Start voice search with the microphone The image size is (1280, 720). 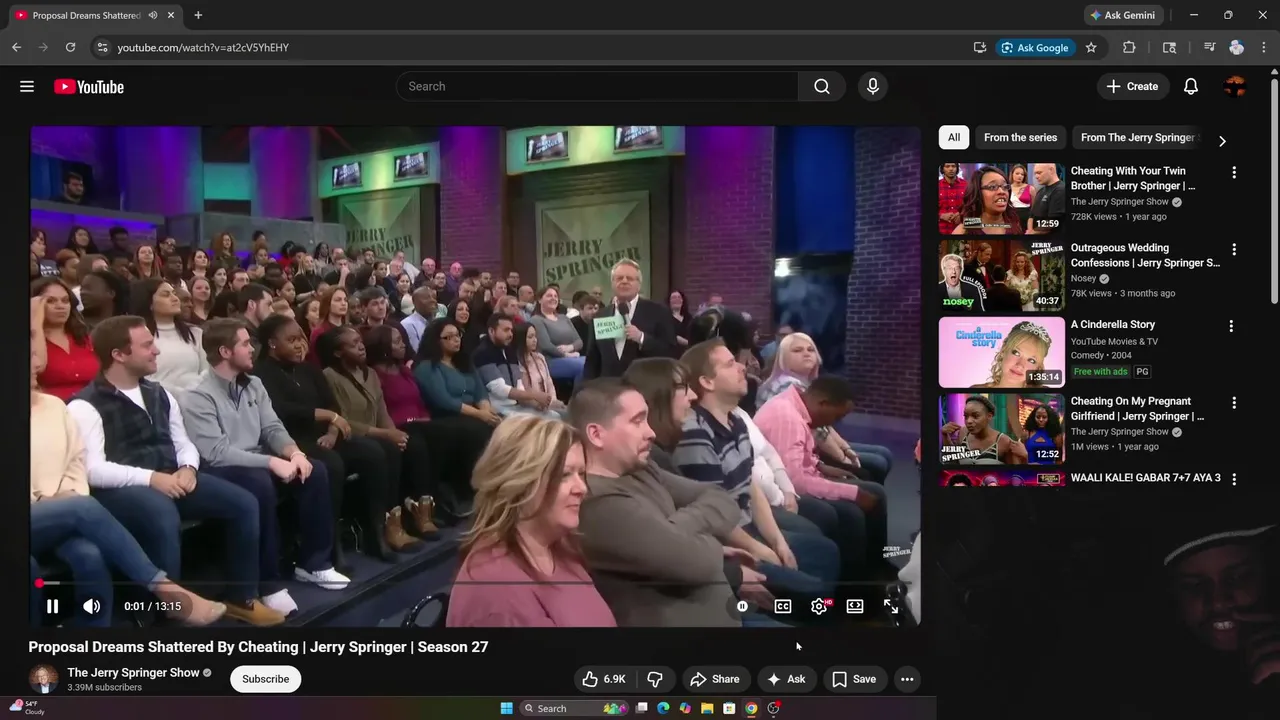pyautogui.click(x=873, y=87)
